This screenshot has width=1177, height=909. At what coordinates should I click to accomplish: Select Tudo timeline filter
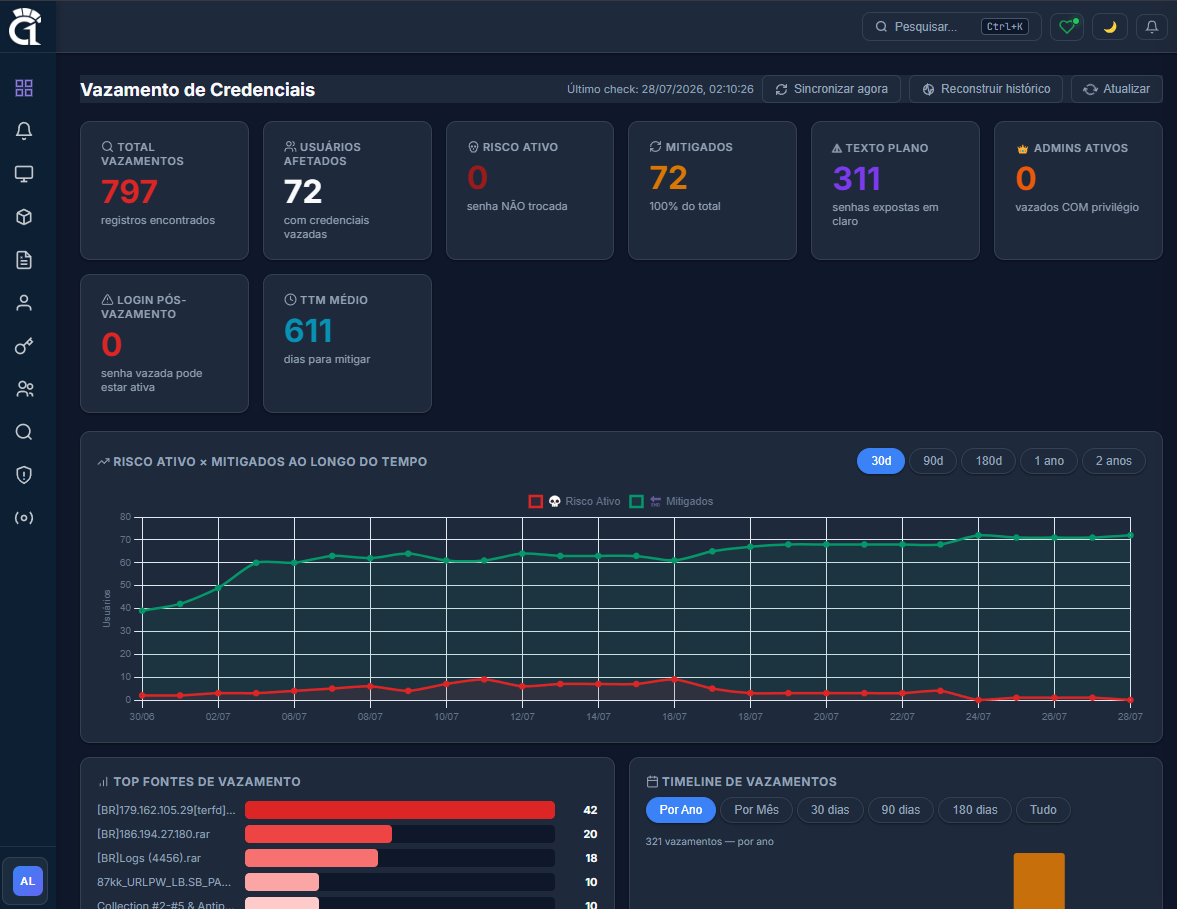(1043, 810)
